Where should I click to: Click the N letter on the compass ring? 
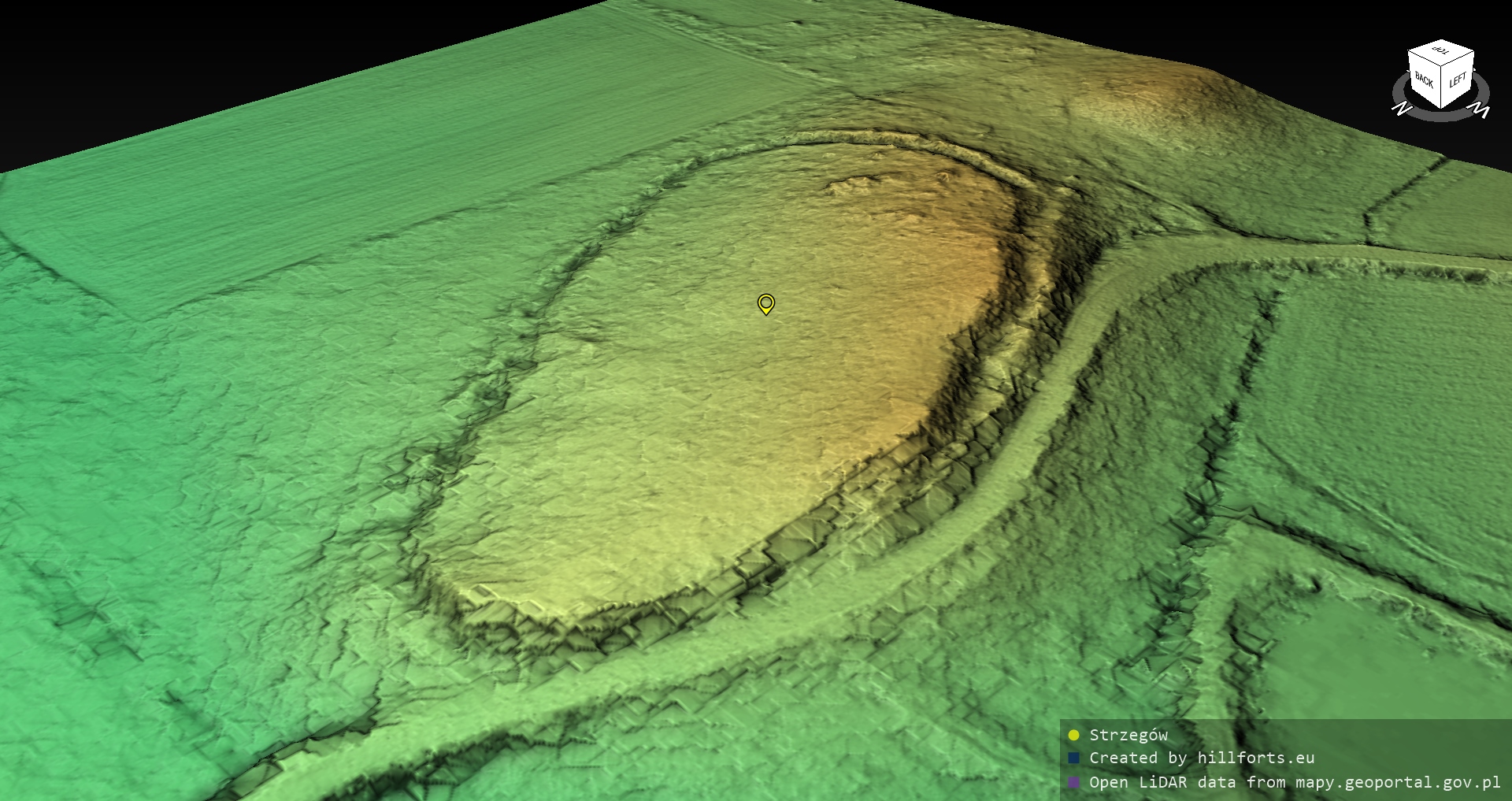pos(1401,109)
